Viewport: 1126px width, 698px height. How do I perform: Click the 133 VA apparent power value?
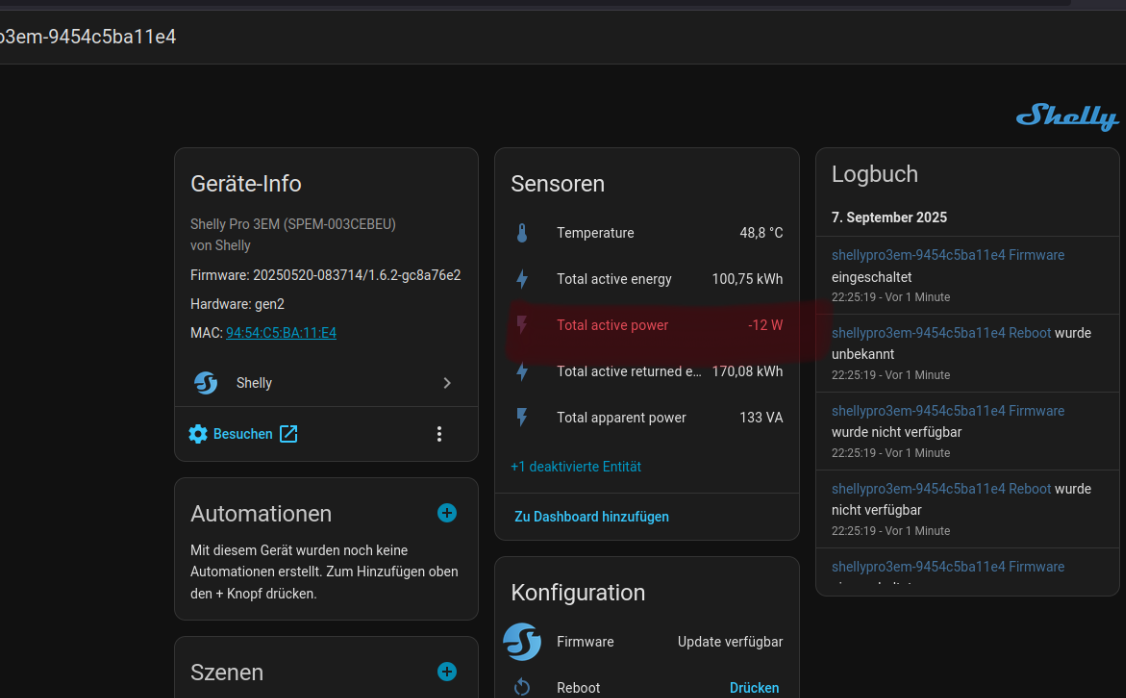[x=761, y=417]
